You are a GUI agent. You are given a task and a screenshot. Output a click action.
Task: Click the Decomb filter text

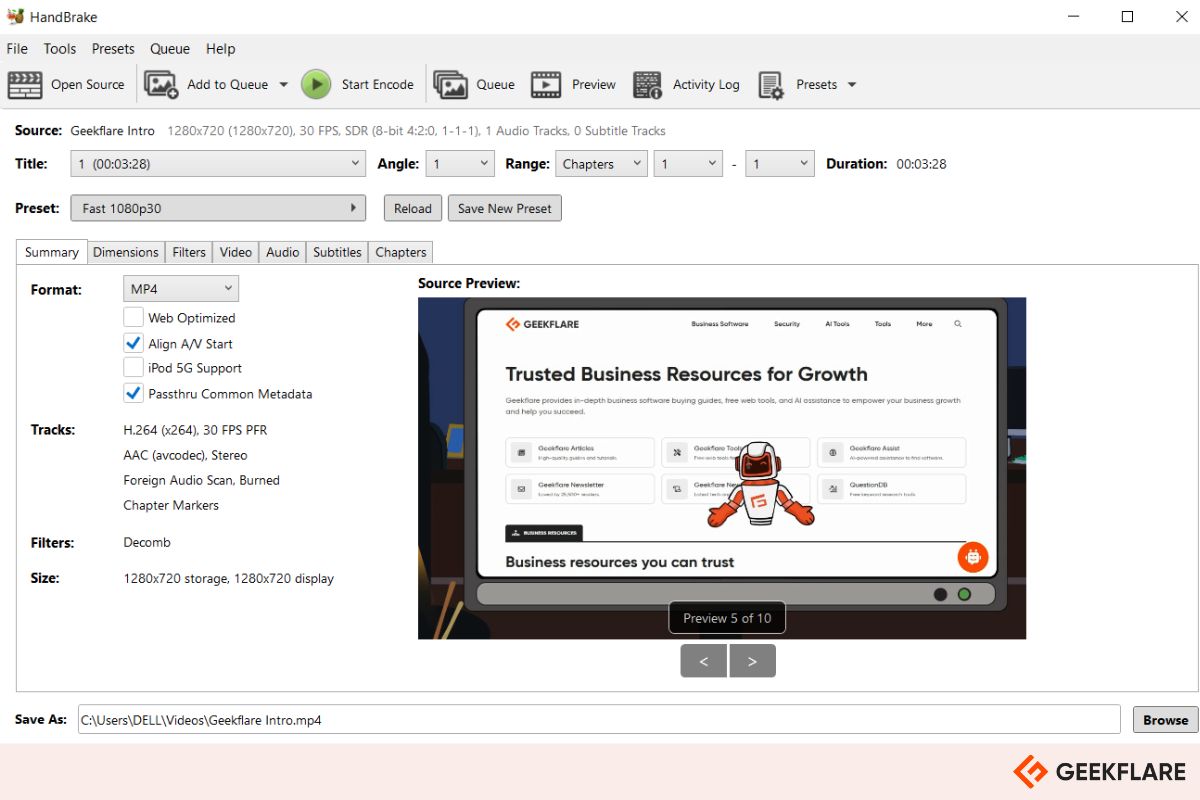[147, 542]
